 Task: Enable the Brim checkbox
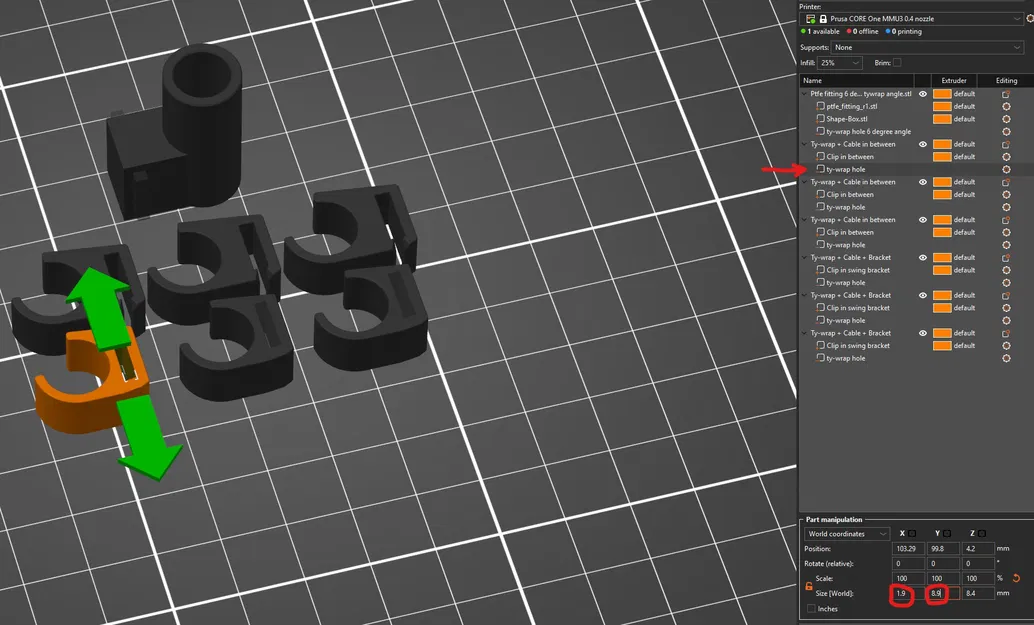[897, 63]
